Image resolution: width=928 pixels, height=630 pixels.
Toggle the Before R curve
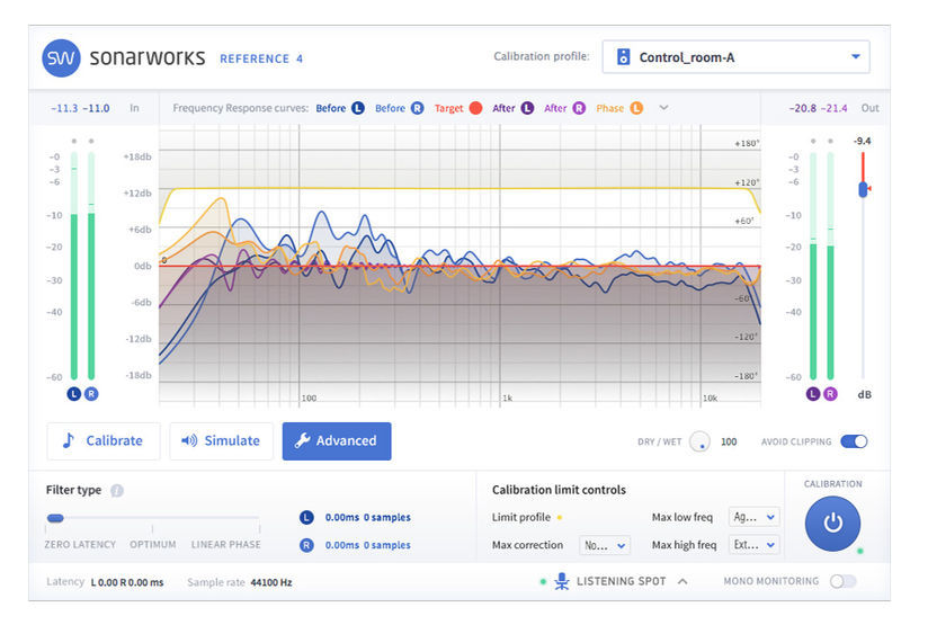pyautogui.click(x=417, y=108)
